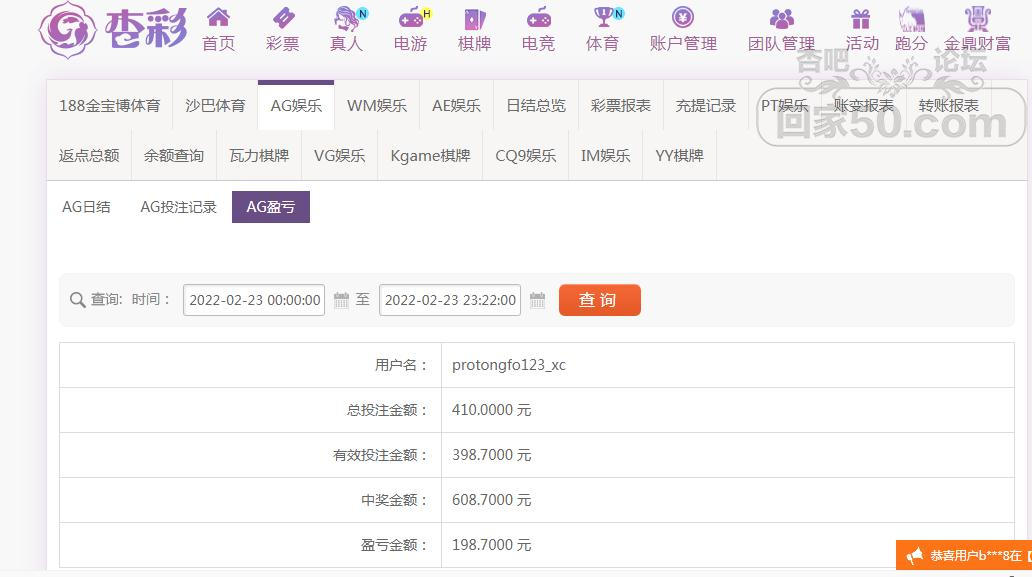Click the megaphone announcement icon
The height and width of the screenshot is (577, 1032).
[x=914, y=556]
